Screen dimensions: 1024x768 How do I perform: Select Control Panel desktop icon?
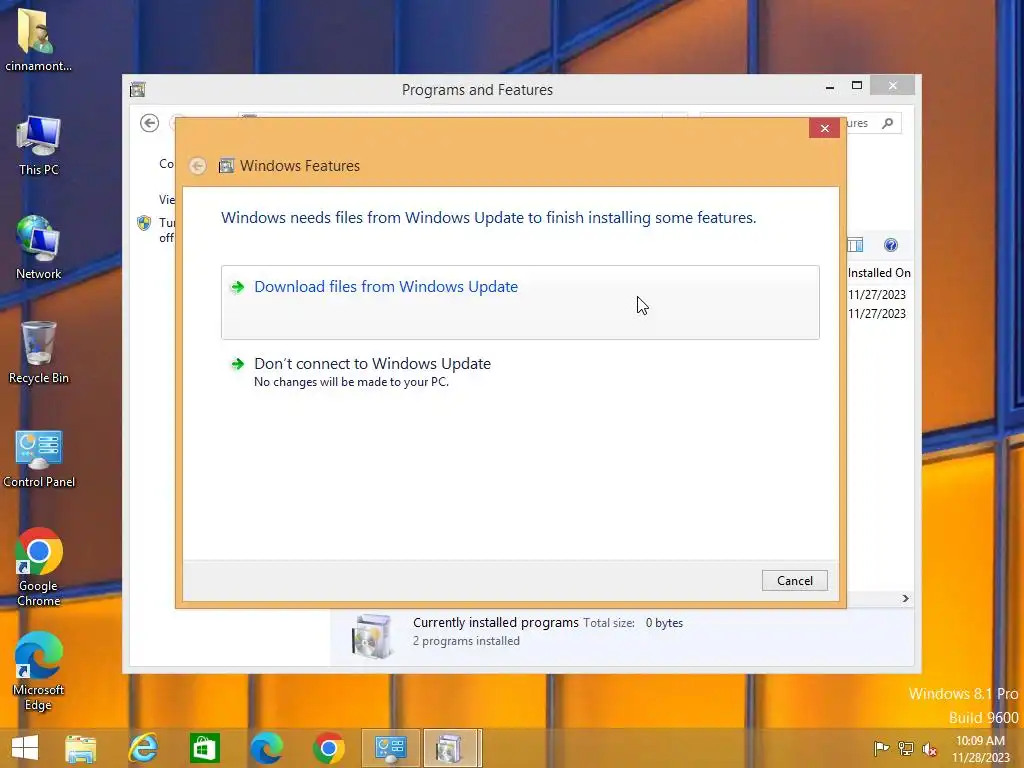tap(39, 458)
